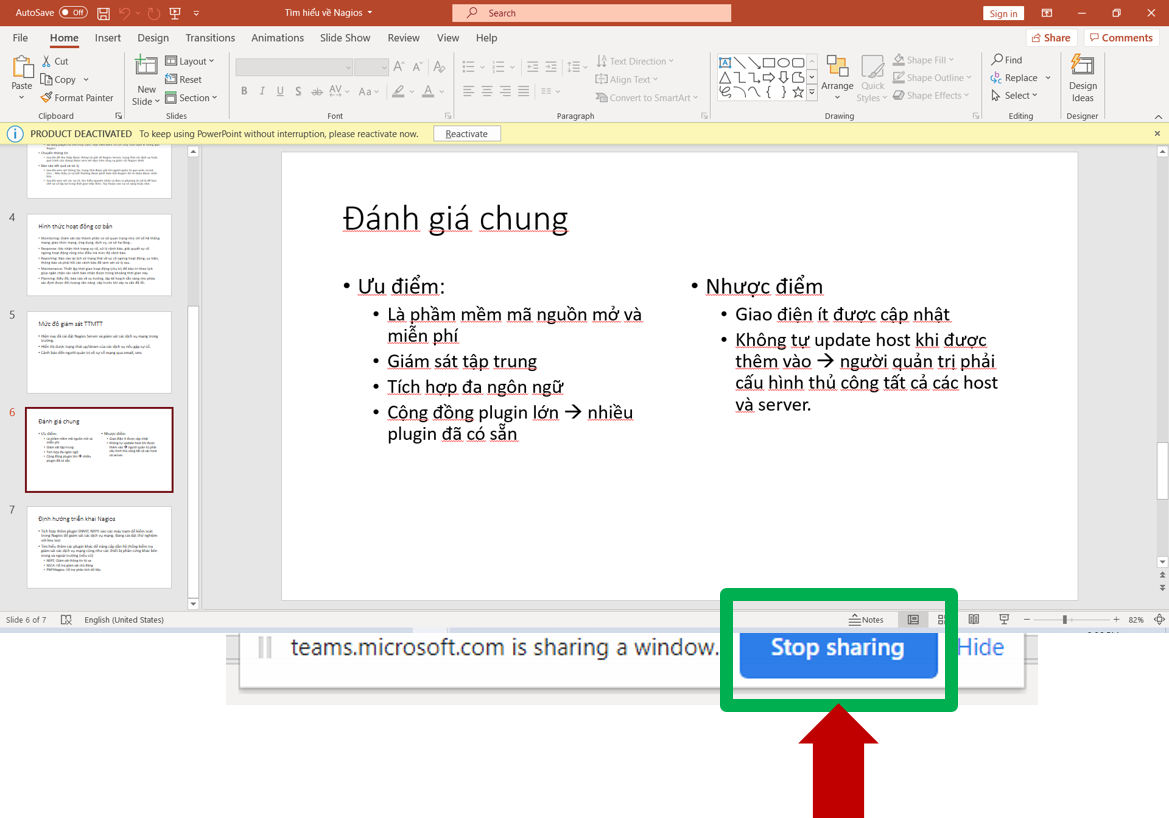The height and width of the screenshot is (818, 1169).
Task: Click the Find icon in Editing group
Action: pos(1007,60)
